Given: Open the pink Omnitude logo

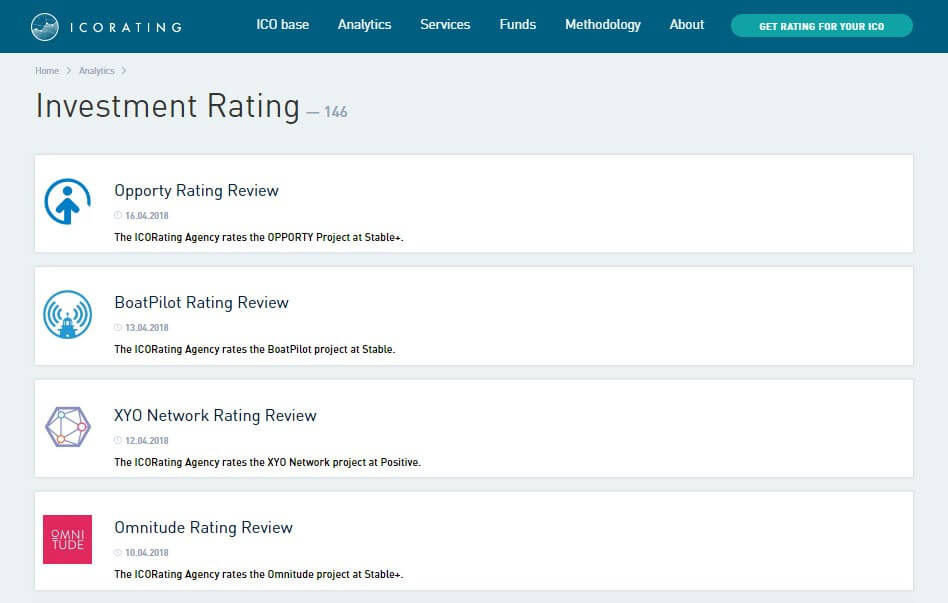Looking at the screenshot, I should [68, 539].
